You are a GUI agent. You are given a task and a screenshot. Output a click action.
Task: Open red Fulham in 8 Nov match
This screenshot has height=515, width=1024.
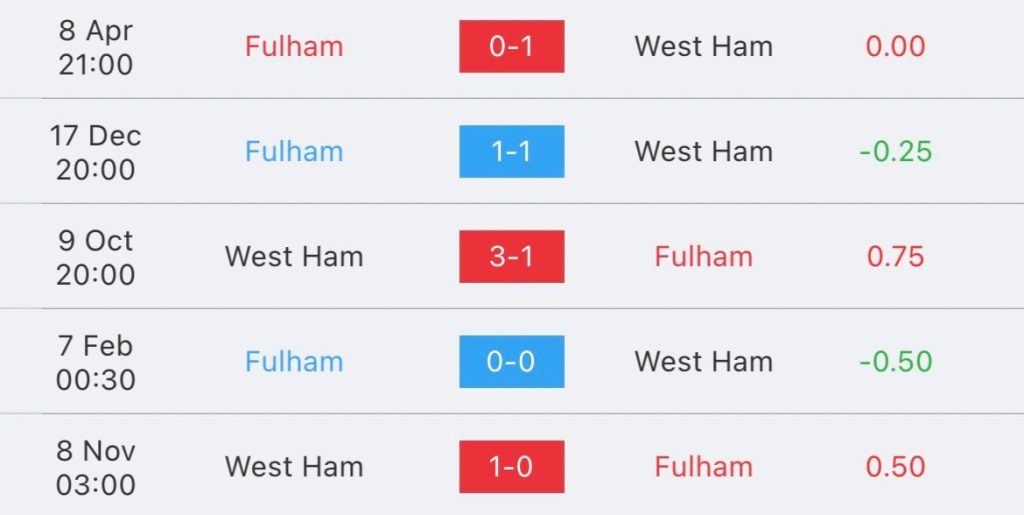703,467
